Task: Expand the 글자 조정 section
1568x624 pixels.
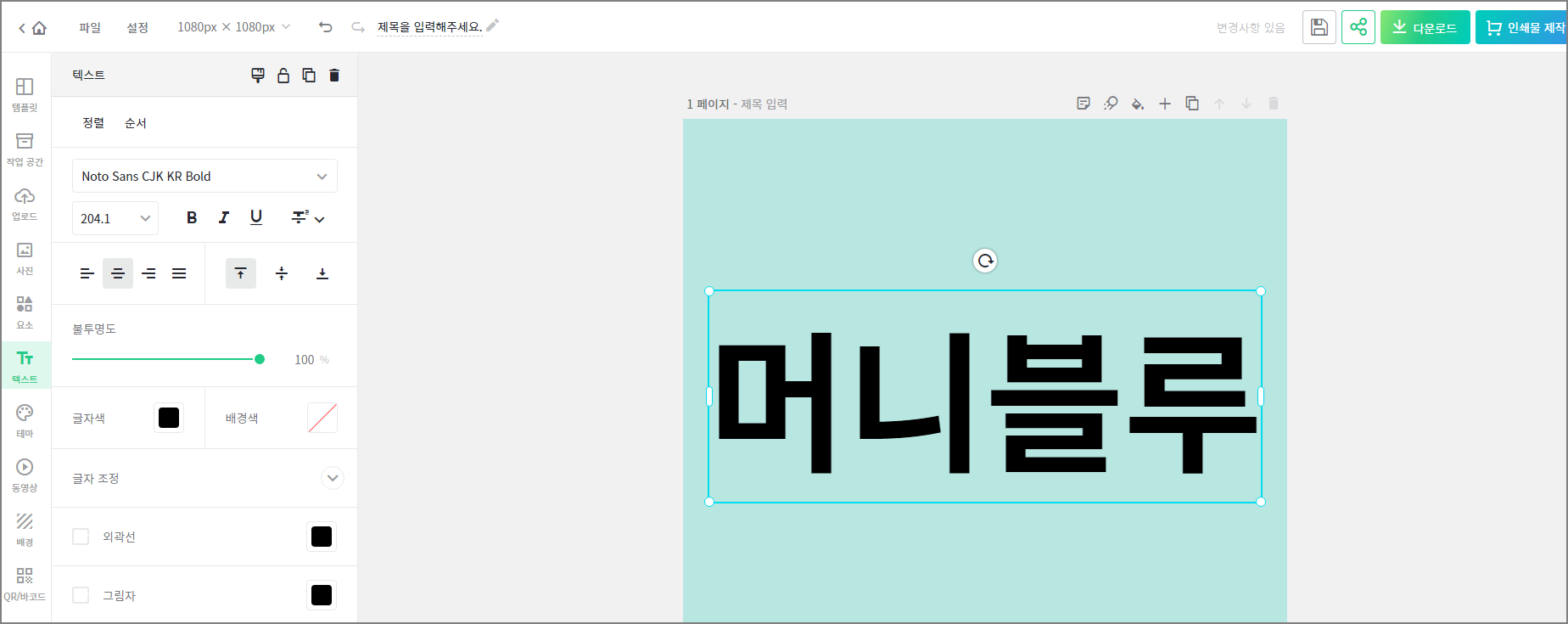Action: point(333,478)
